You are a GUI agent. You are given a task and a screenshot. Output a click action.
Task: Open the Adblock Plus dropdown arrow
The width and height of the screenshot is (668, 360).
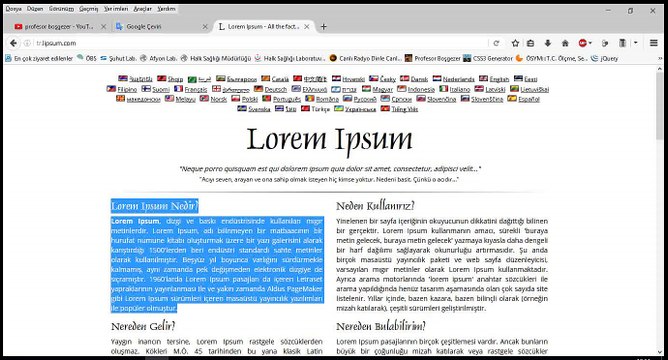pos(590,43)
